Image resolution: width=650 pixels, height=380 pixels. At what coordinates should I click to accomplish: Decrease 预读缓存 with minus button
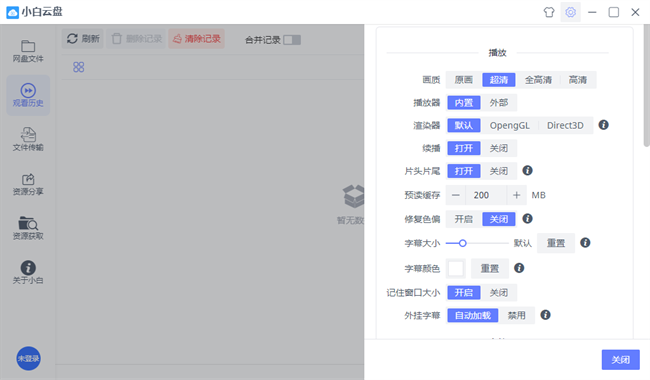point(456,195)
